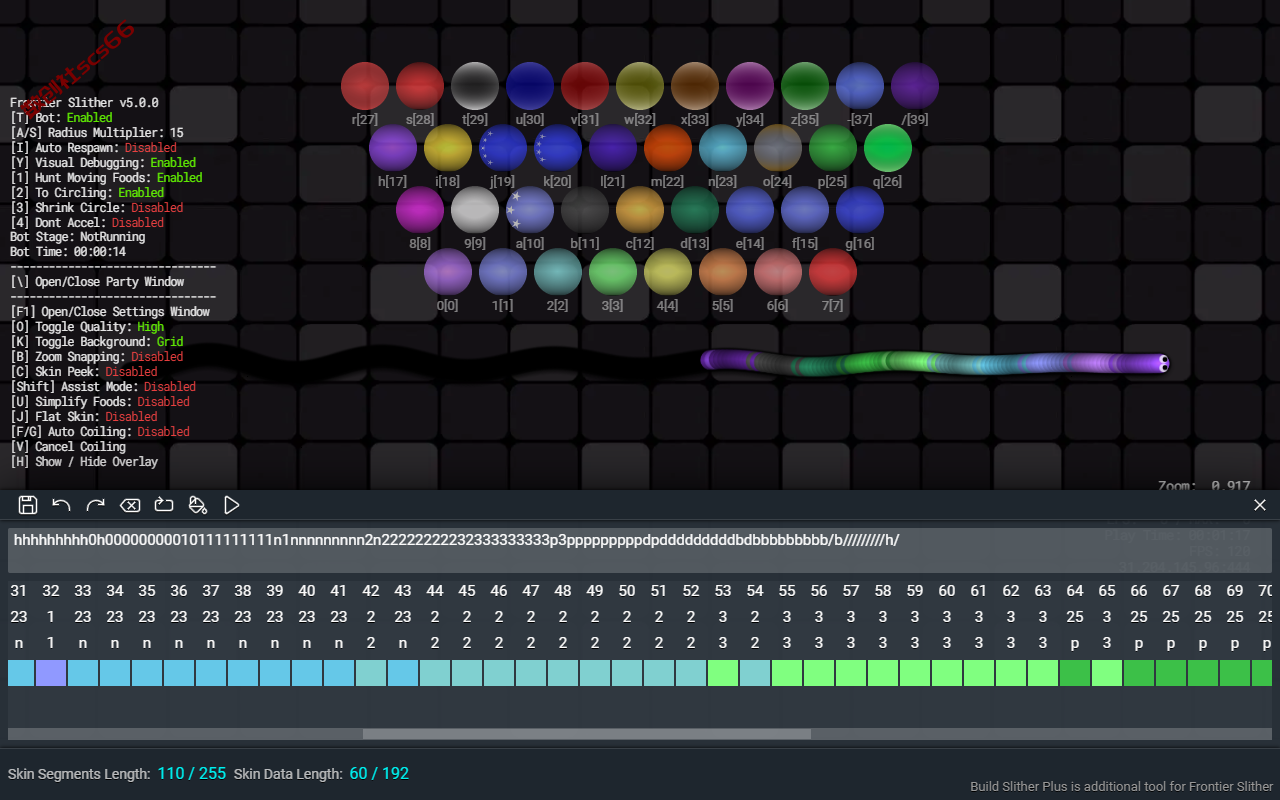Pick the white ball labeled 9[9]
The height and width of the screenshot is (800, 1280).
tap(475, 210)
